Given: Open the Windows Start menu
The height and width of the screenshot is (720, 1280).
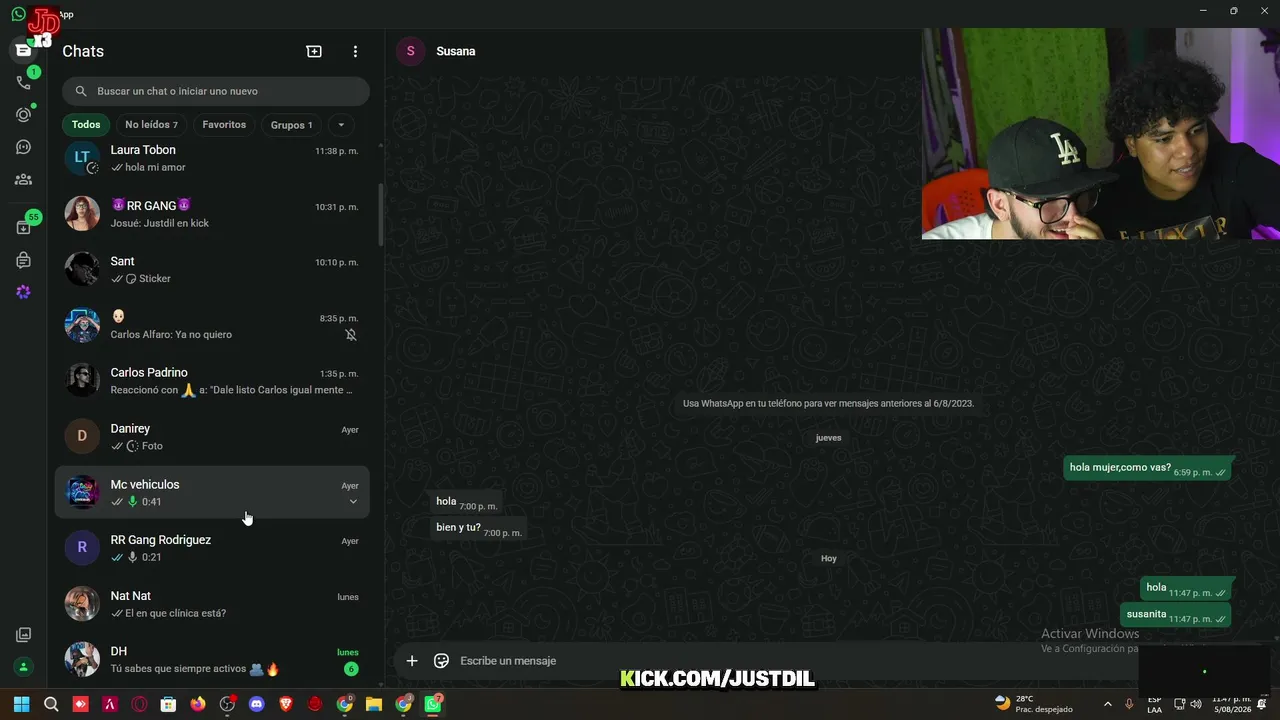Looking at the screenshot, I should tap(21, 704).
